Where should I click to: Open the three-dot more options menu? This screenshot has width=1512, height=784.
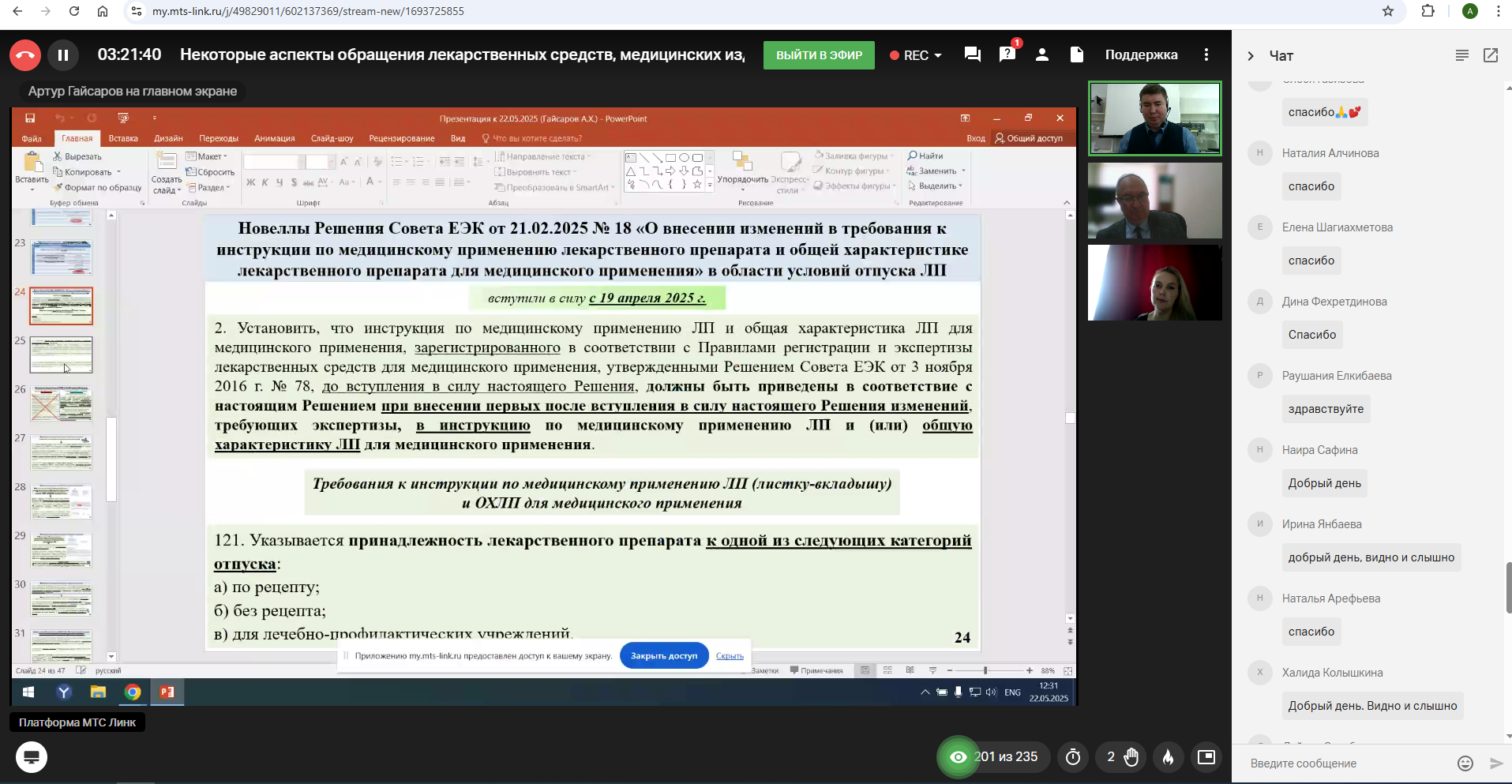pos(1206,54)
